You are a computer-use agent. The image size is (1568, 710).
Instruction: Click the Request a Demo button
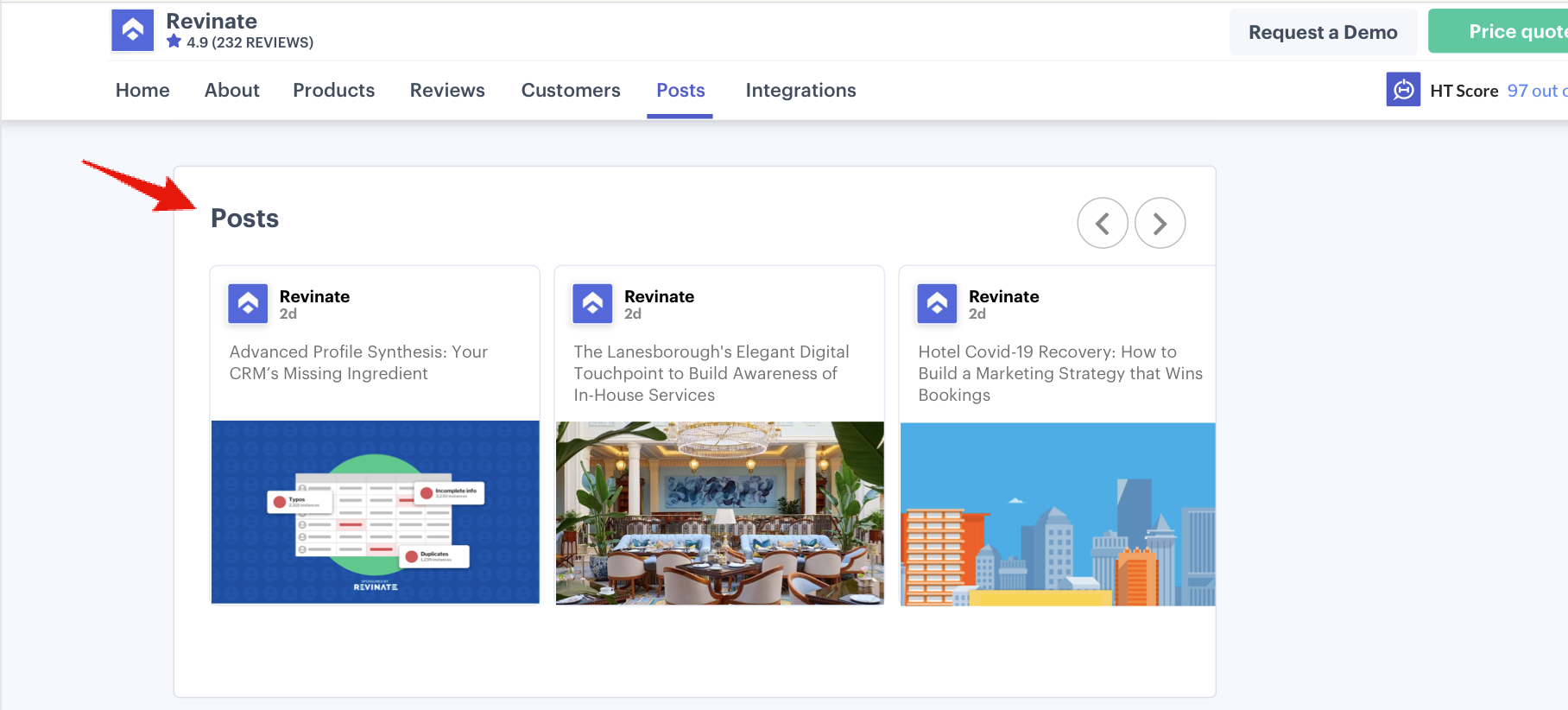point(1323,32)
